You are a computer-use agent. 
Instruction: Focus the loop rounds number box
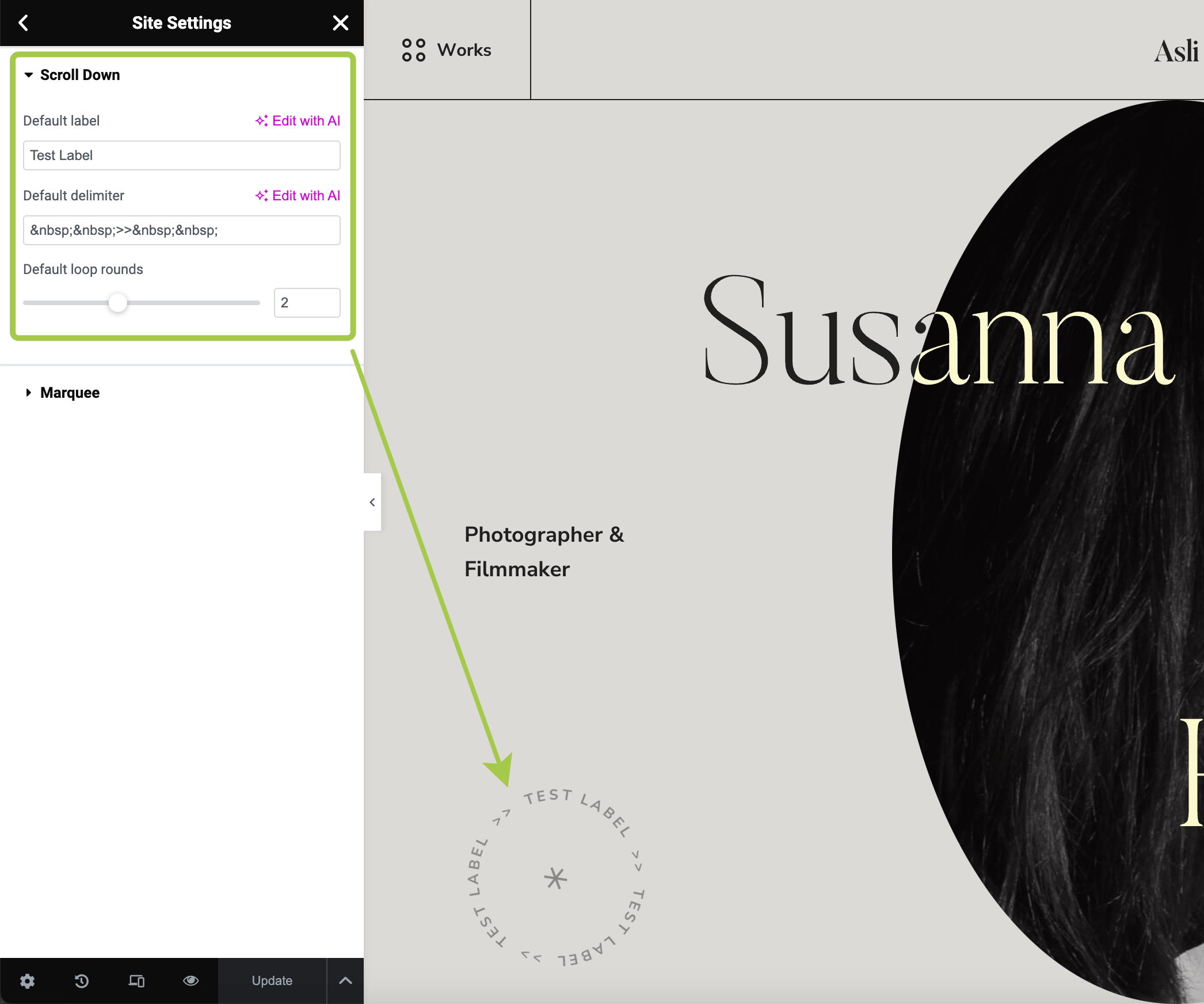click(307, 303)
